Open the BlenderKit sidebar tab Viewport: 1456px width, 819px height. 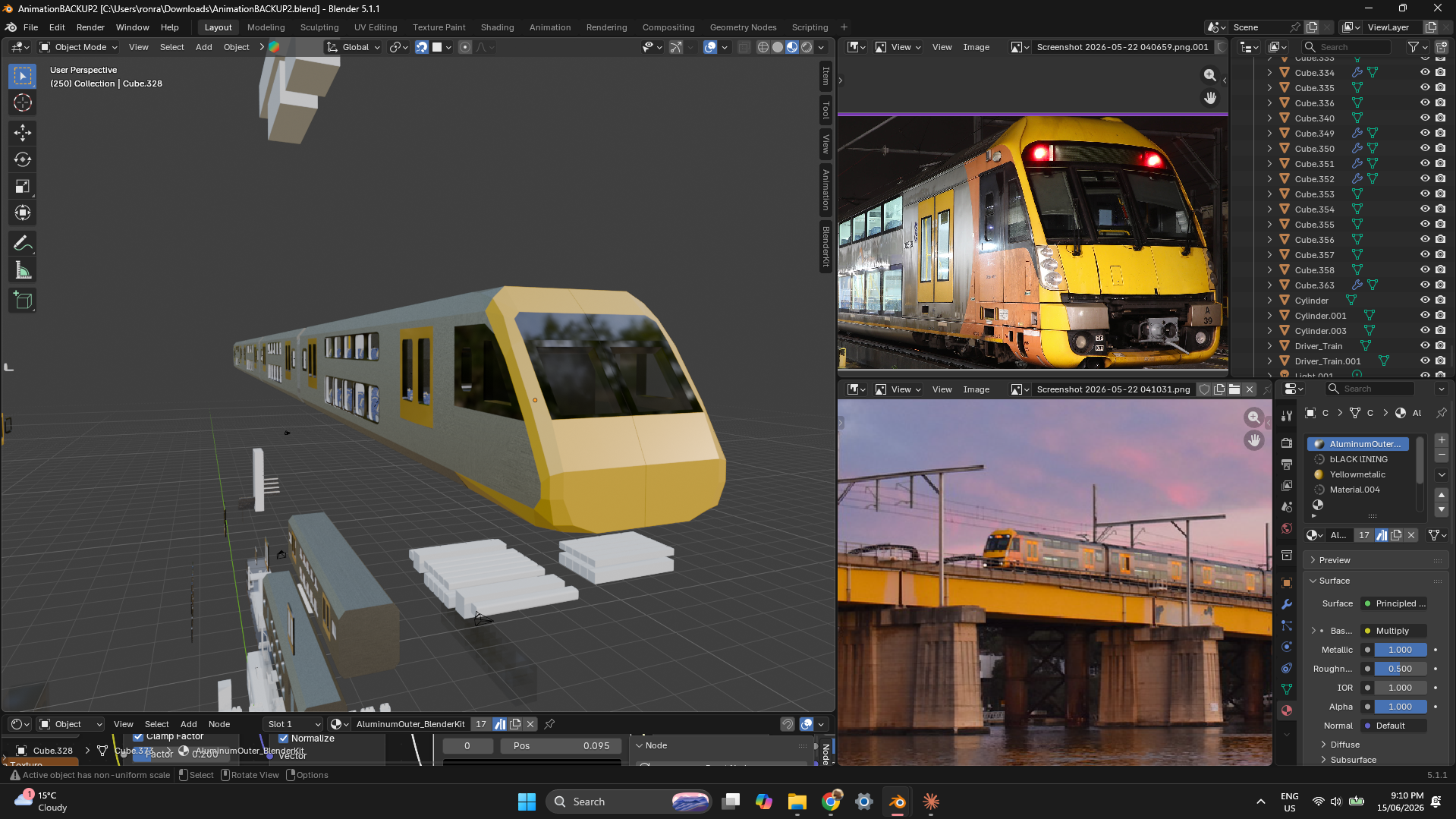[x=826, y=247]
